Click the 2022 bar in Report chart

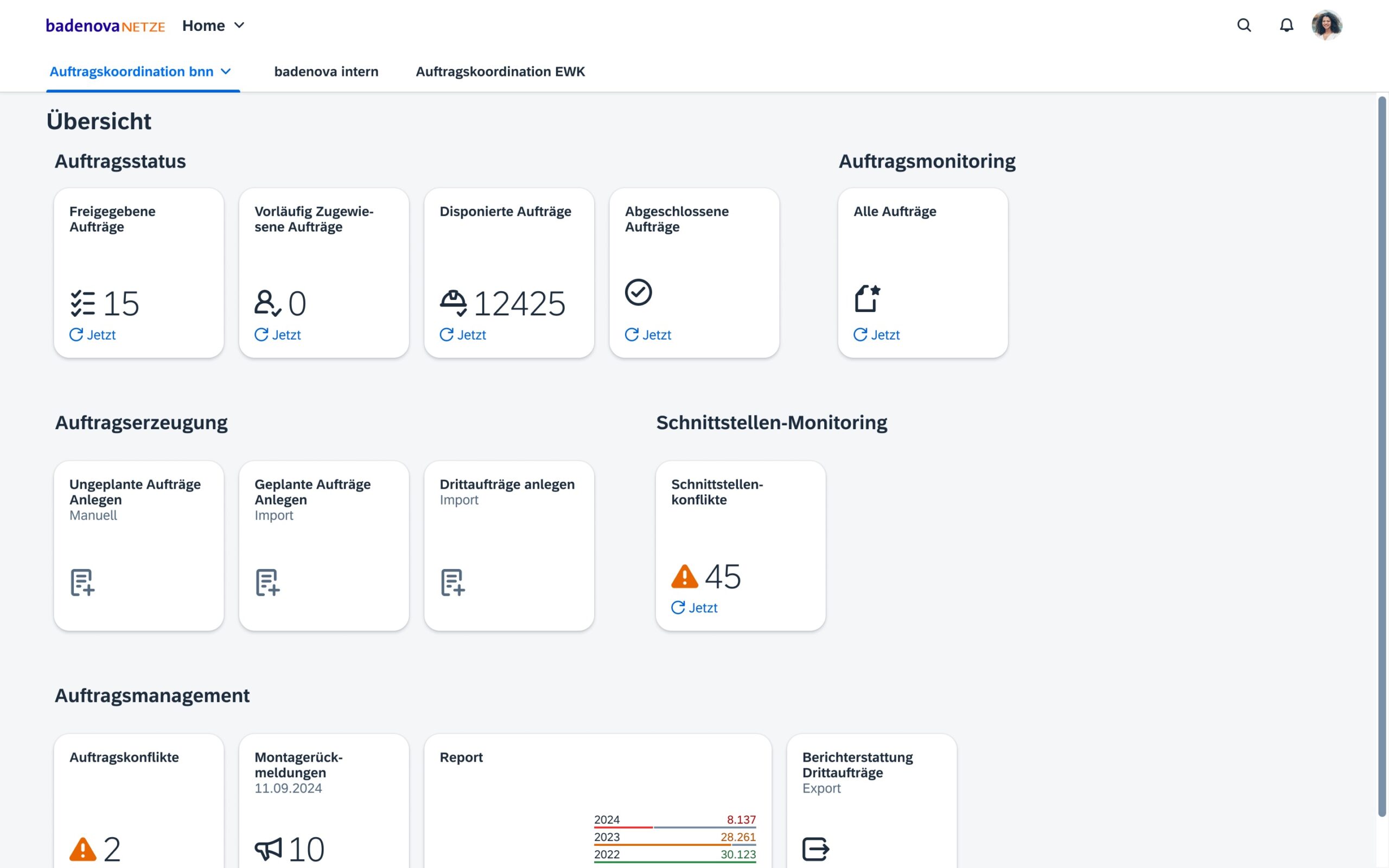pos(675,861)
